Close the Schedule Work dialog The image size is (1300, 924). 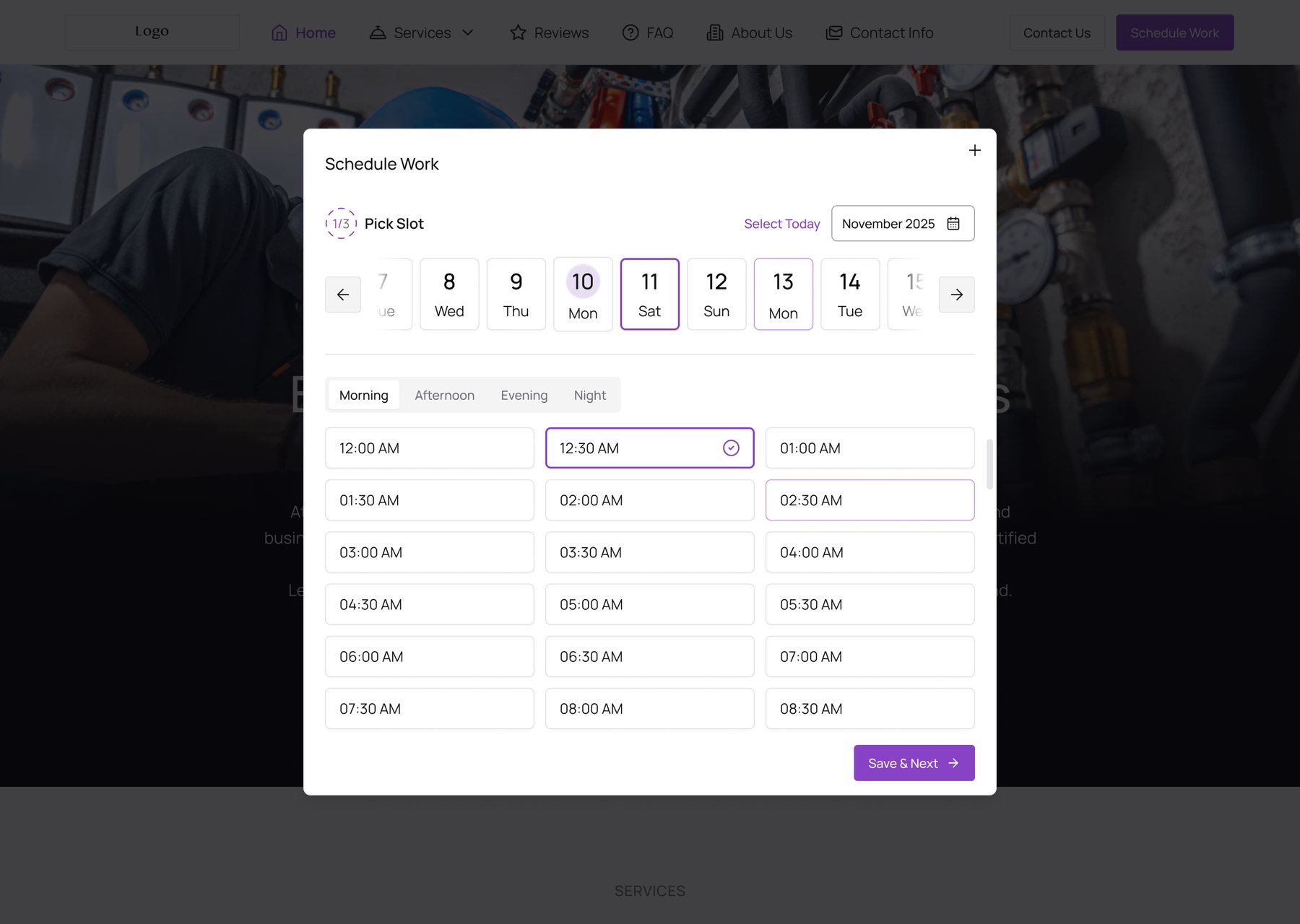[974, 150]
